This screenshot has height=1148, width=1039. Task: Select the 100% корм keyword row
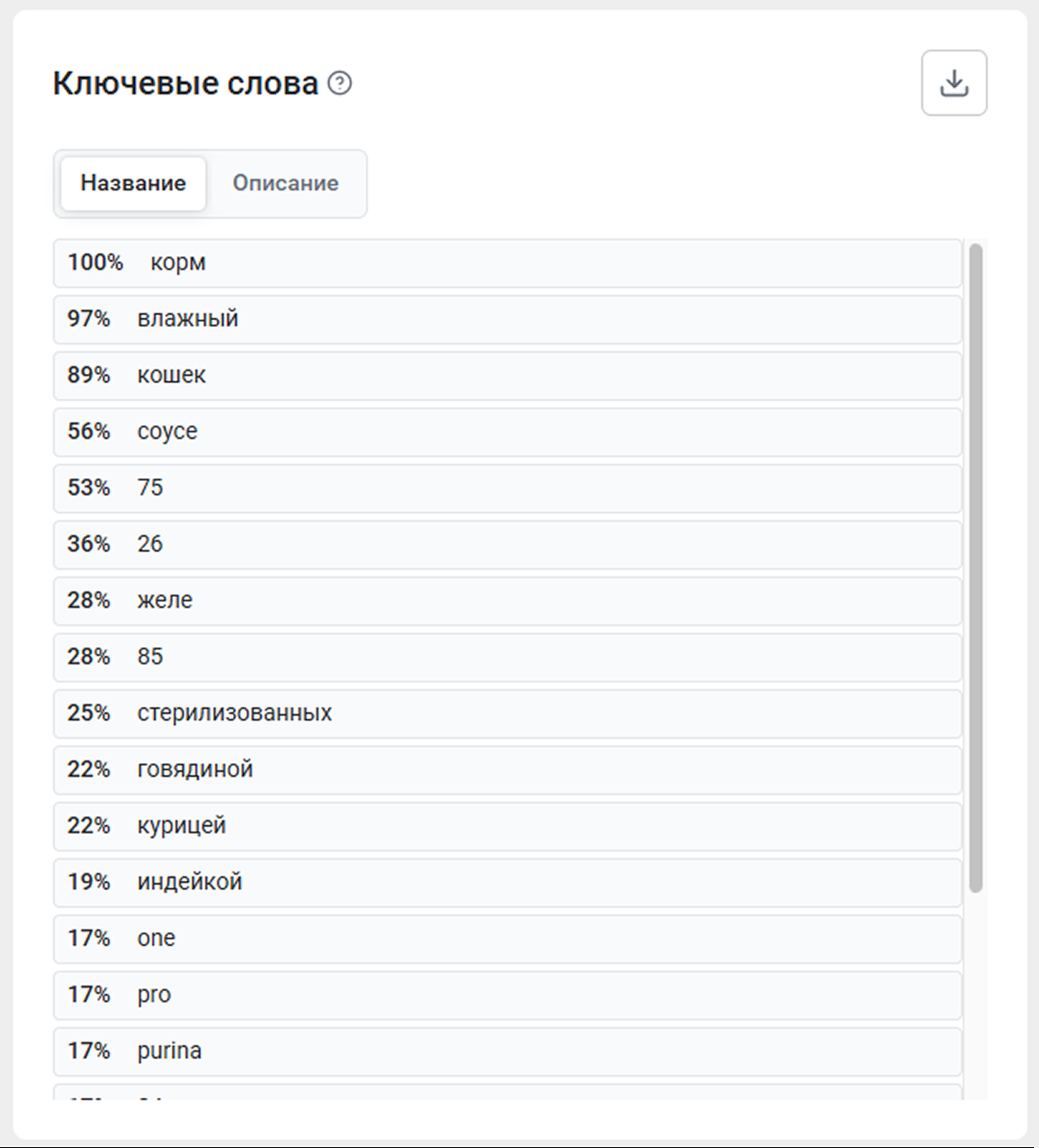(x=507, y=263)
